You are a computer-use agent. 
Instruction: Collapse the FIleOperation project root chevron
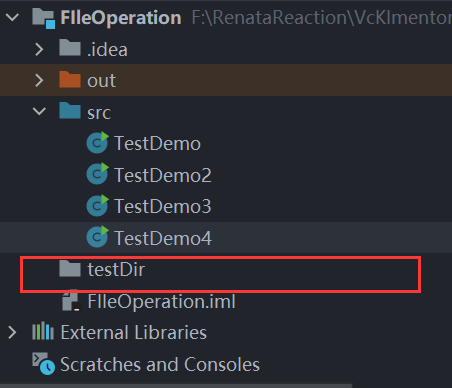(12, 17)
